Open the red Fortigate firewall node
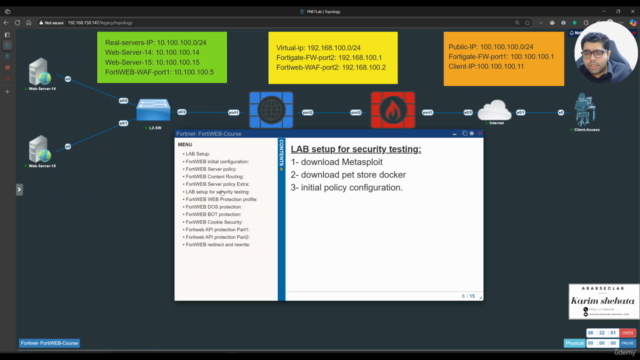Image resolution: width=640 pixels, height=360 pixels. [393, 110]
